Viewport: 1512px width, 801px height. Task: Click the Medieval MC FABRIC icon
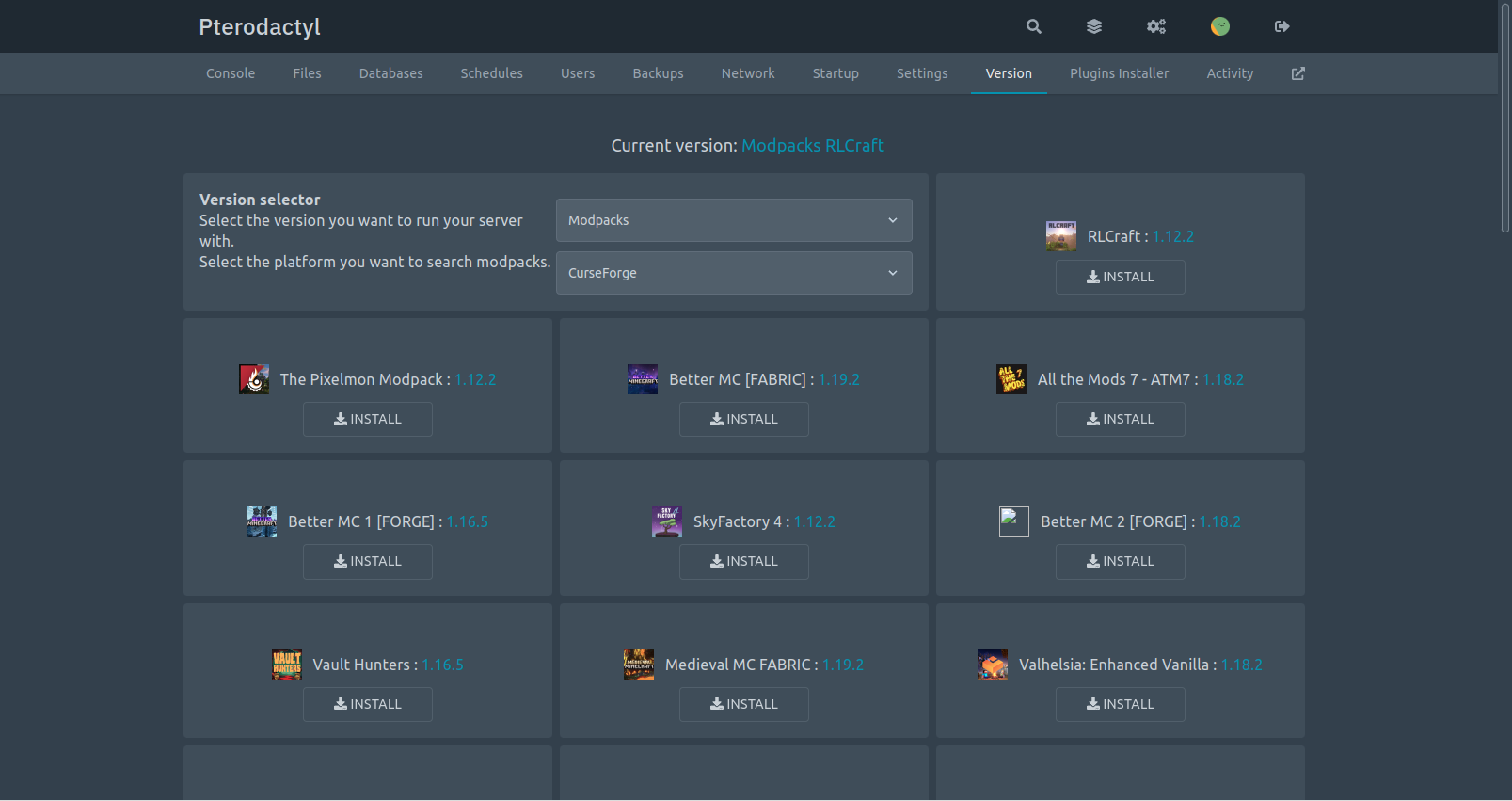click(639, 665)
